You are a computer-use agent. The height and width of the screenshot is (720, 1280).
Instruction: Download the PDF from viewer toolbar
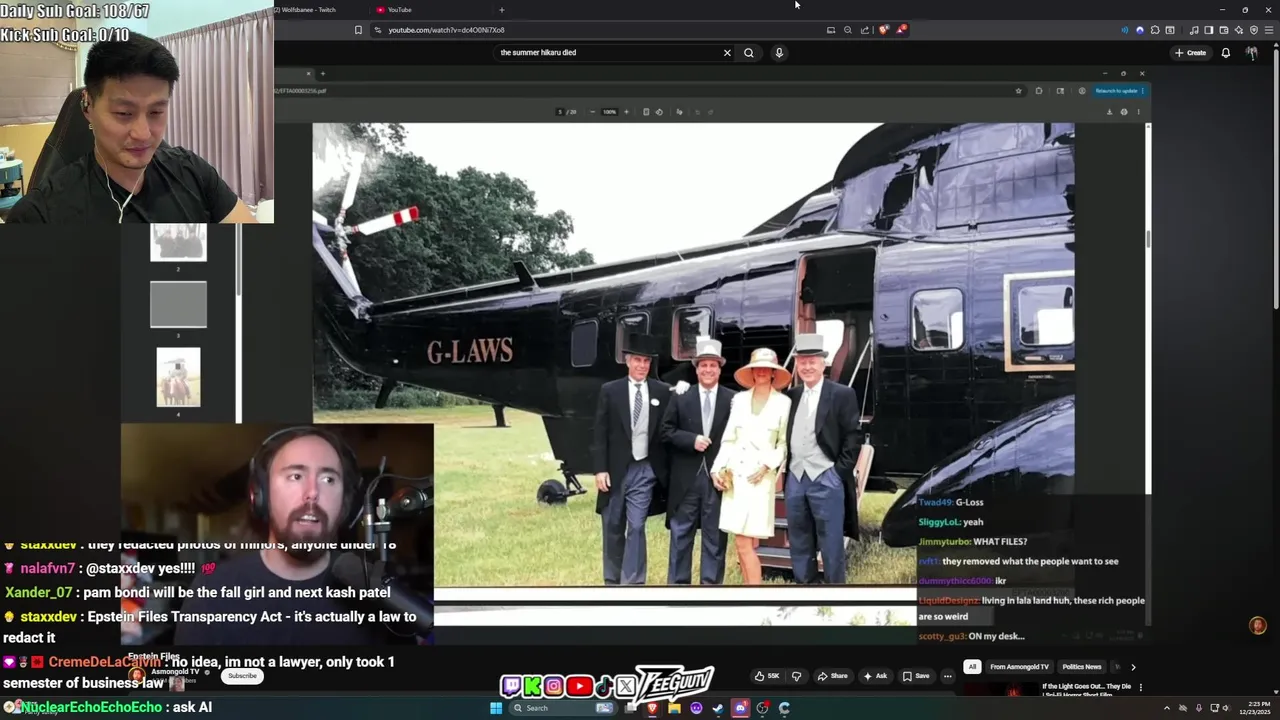click(1109, 112)
